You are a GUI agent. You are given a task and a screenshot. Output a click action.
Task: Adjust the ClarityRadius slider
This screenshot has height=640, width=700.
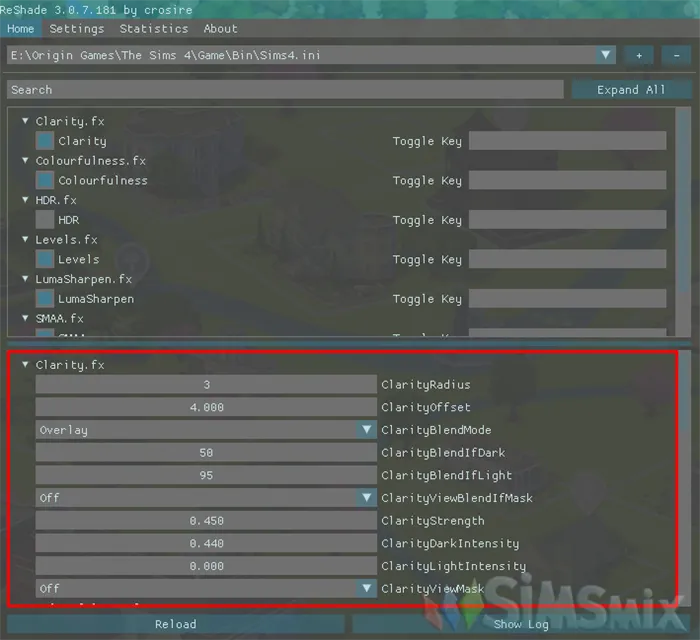click(x=206, y=385)
